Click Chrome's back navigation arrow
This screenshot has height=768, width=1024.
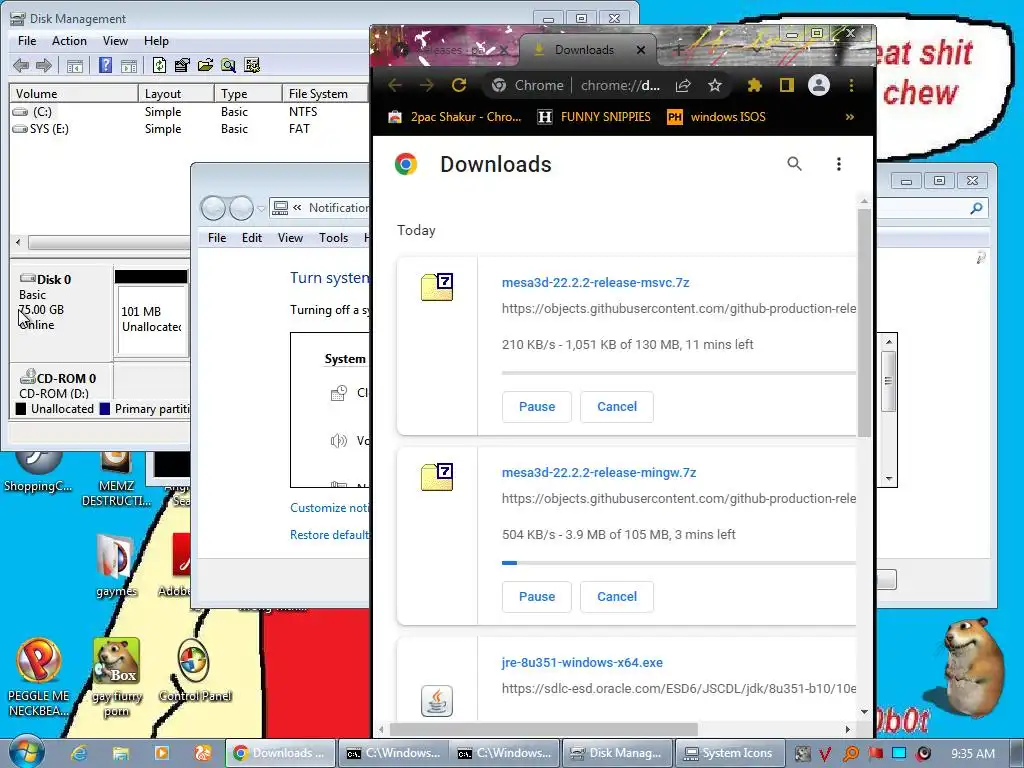click(x=395, y=85)
